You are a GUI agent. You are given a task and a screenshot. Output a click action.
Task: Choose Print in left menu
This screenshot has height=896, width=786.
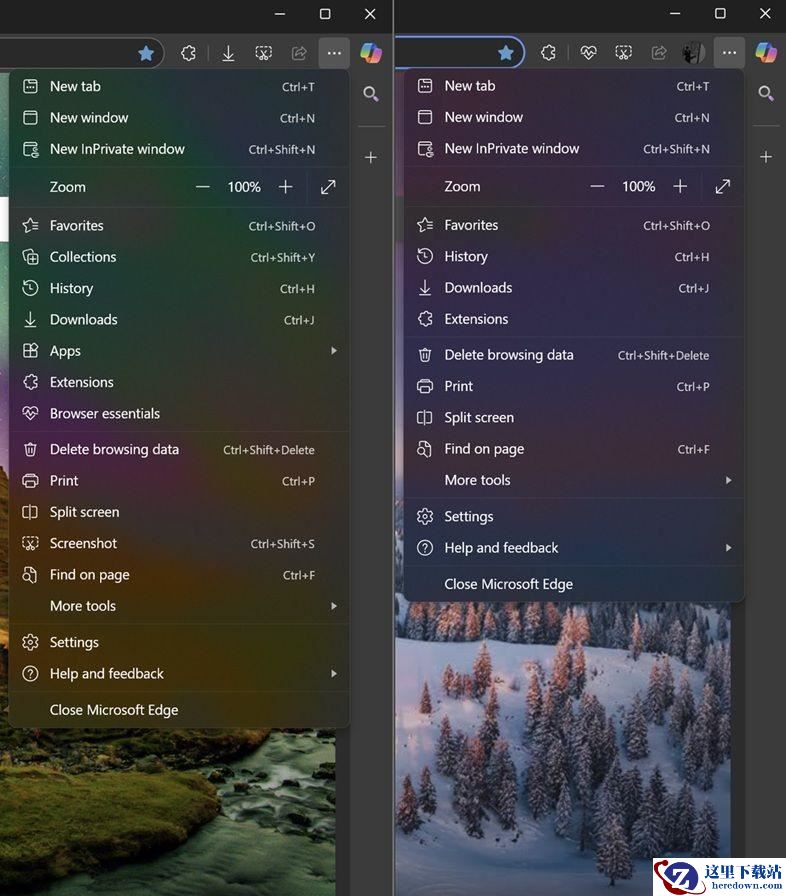(179, 481)
